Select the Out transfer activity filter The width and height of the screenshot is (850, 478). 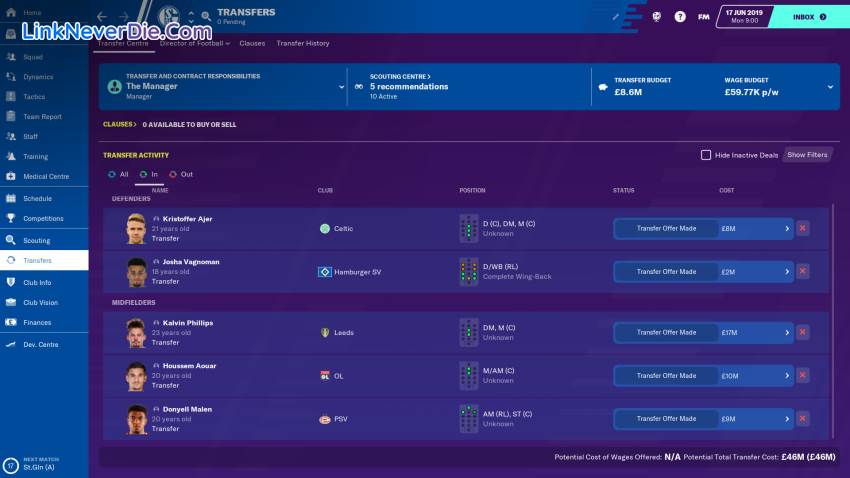(181, 175)
